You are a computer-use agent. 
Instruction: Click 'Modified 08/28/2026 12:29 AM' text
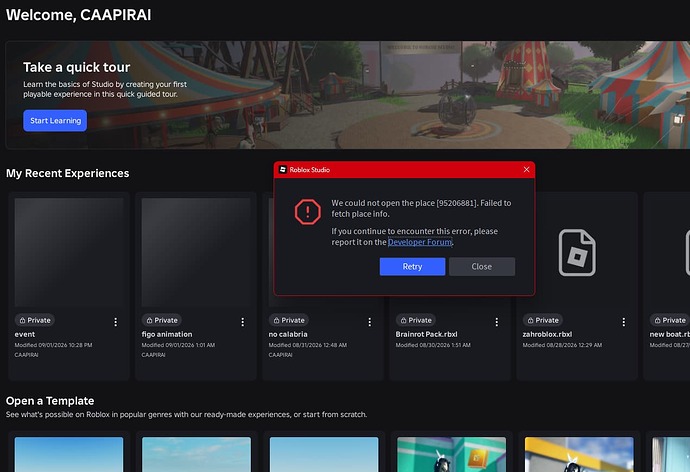(x=562, y=345)
